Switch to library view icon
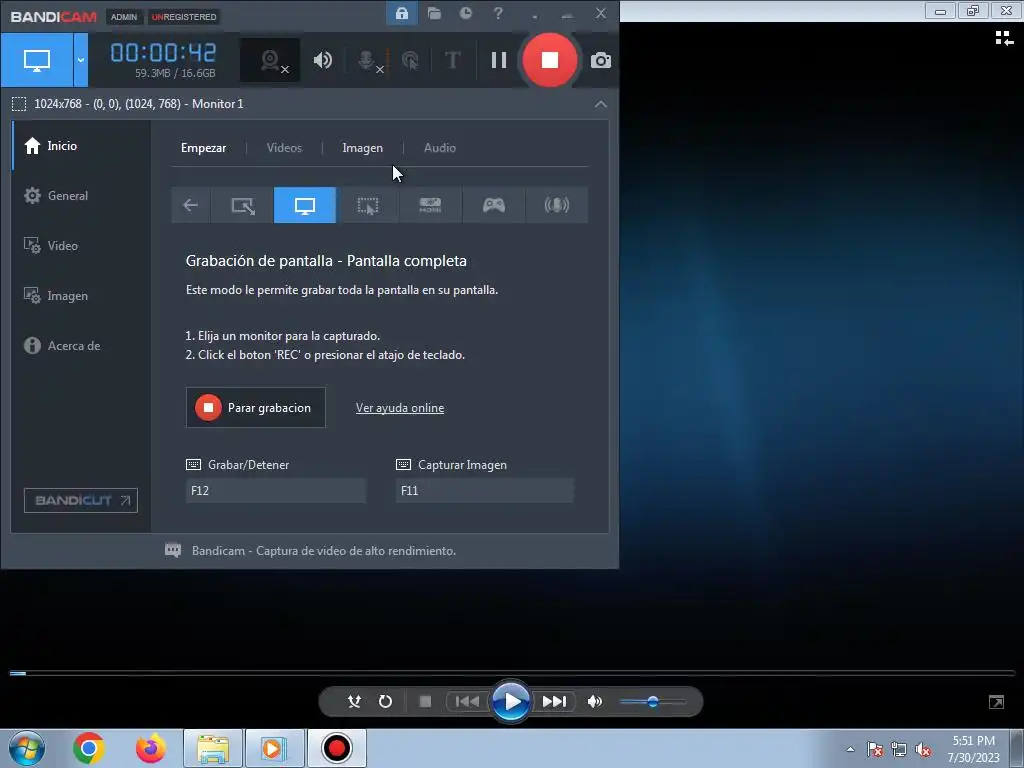This screenshot has width=1024, height=768. point(1004,39)
